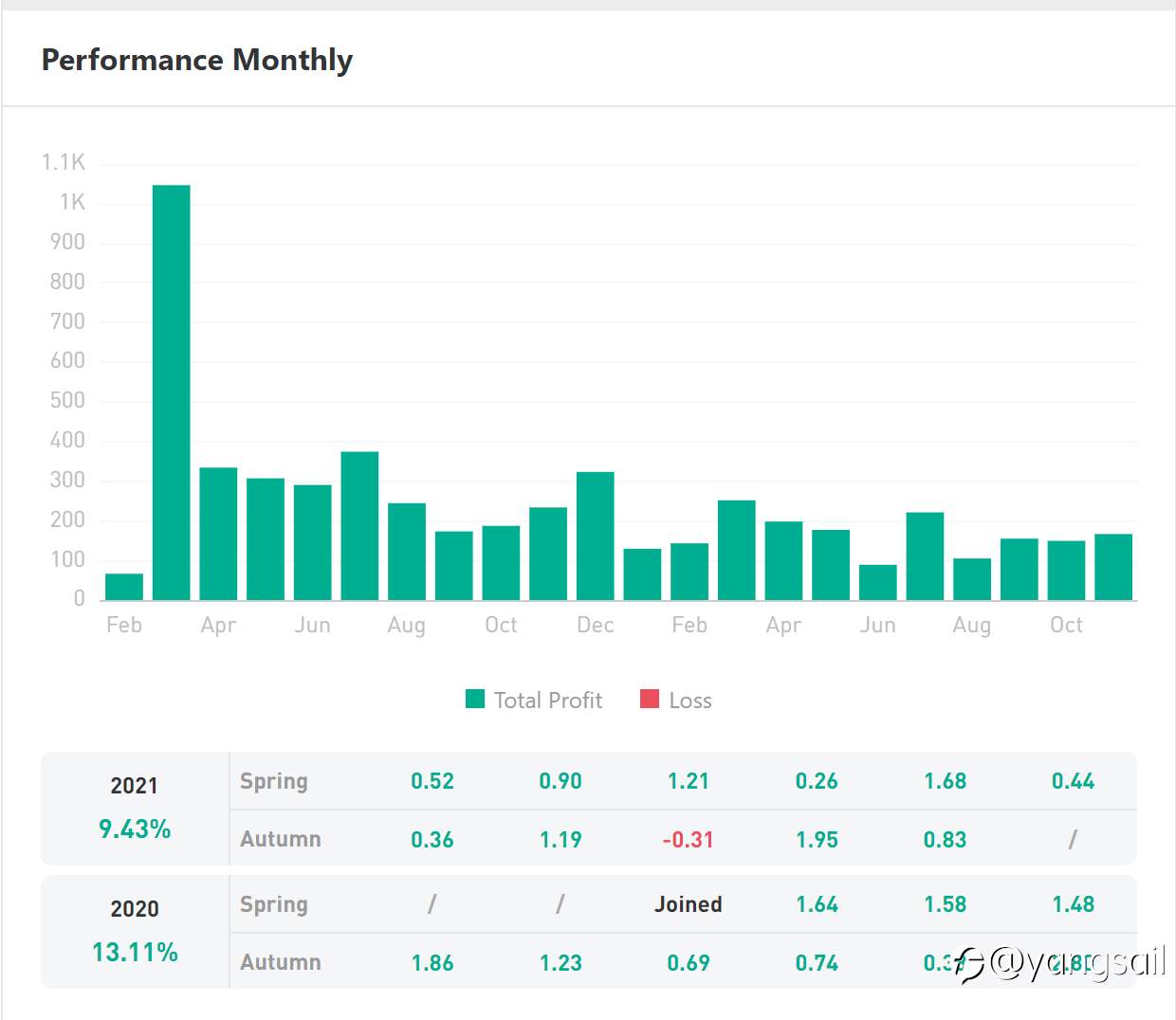1176x1020 pixels.
Task: Click the 13.11% yearly return value
Action: click(x=135, y=953)
